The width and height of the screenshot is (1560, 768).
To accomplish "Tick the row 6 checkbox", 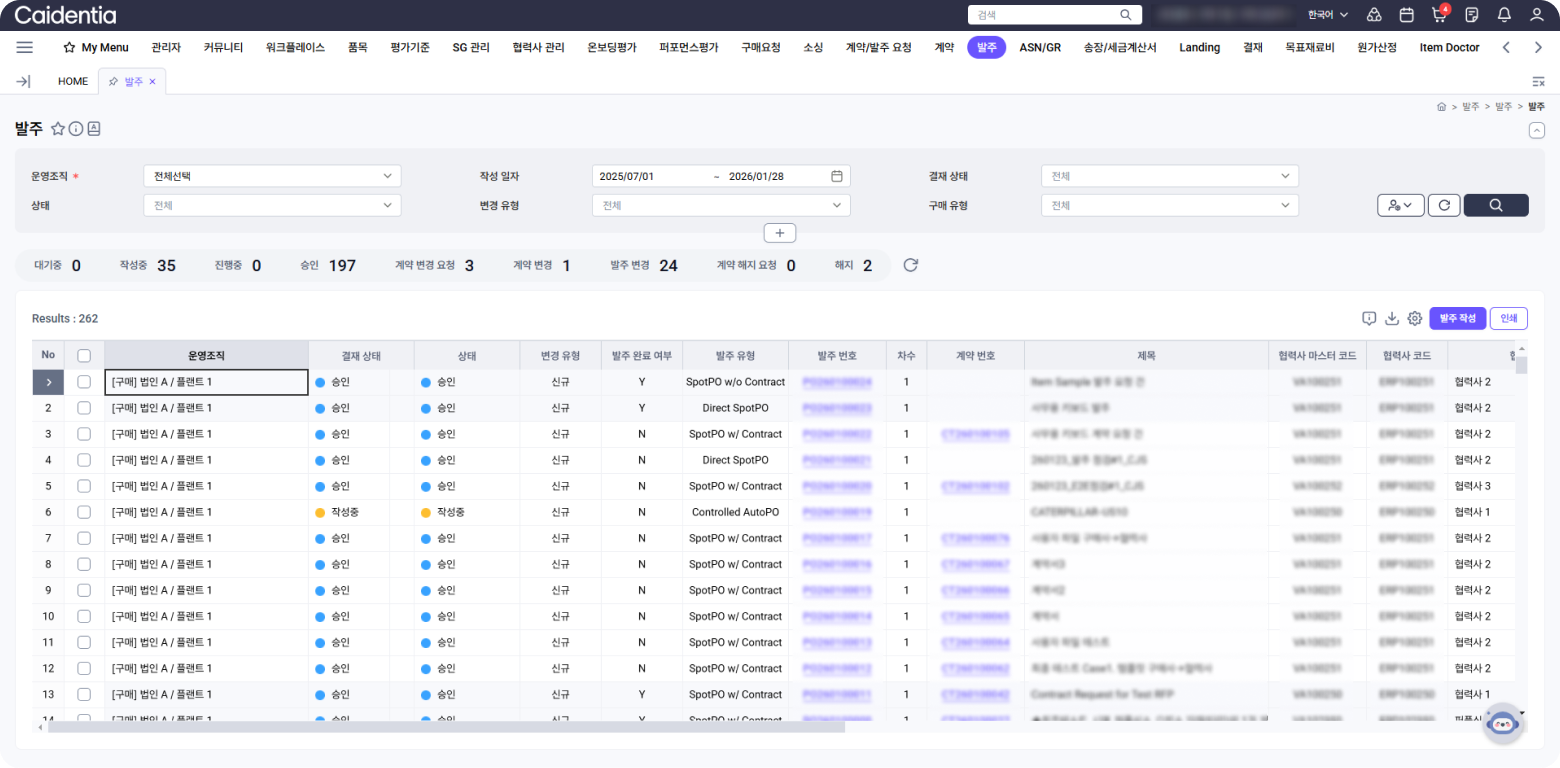I will (x=84, y=512).
